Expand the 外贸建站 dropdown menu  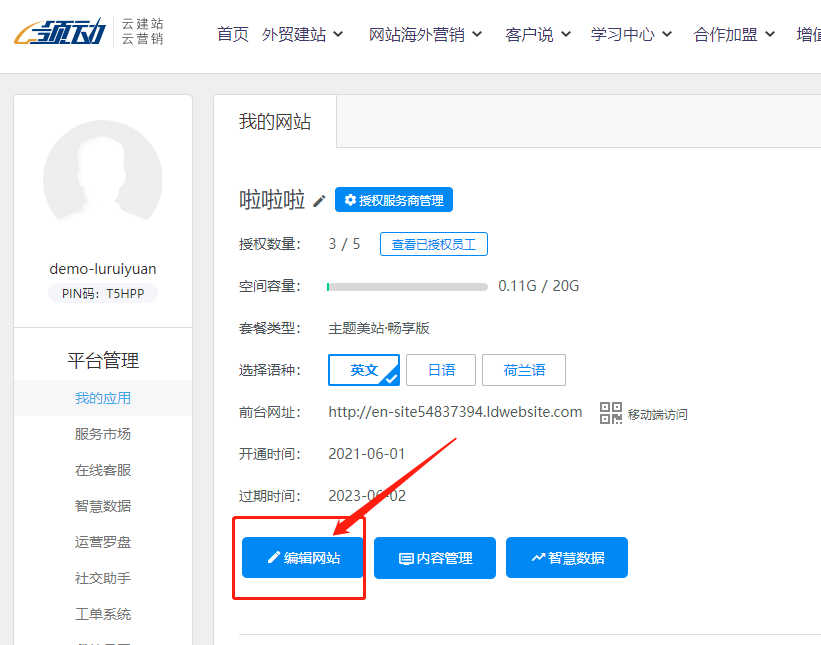click(x=302, y=34)
